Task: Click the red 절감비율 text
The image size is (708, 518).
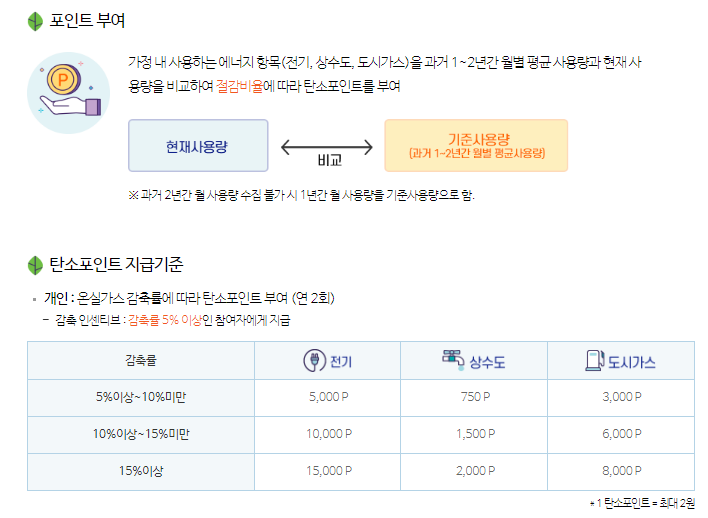Action: pyautogui.click(x=239, y=86)
